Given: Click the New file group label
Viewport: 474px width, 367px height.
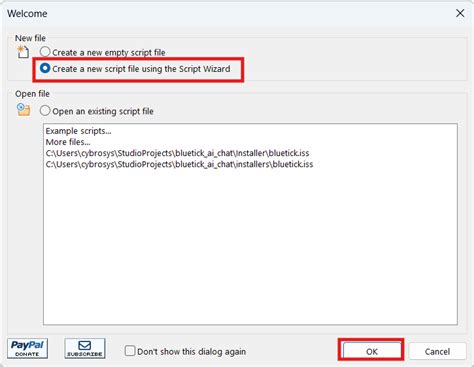Looking at the screenshot, I should (30, 38).
